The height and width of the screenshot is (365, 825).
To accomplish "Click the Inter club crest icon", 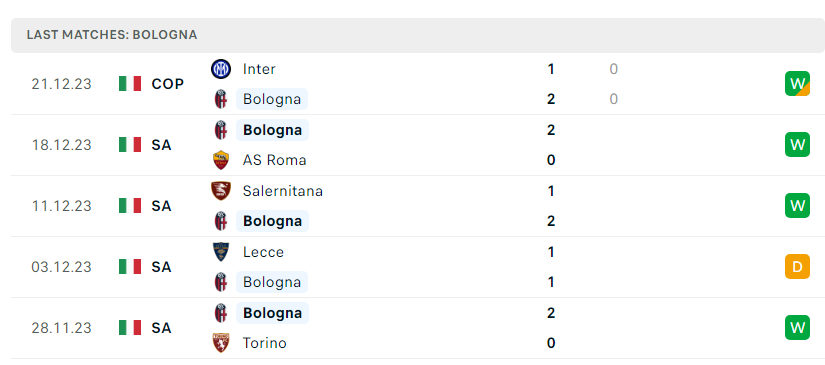I will 220,69.
